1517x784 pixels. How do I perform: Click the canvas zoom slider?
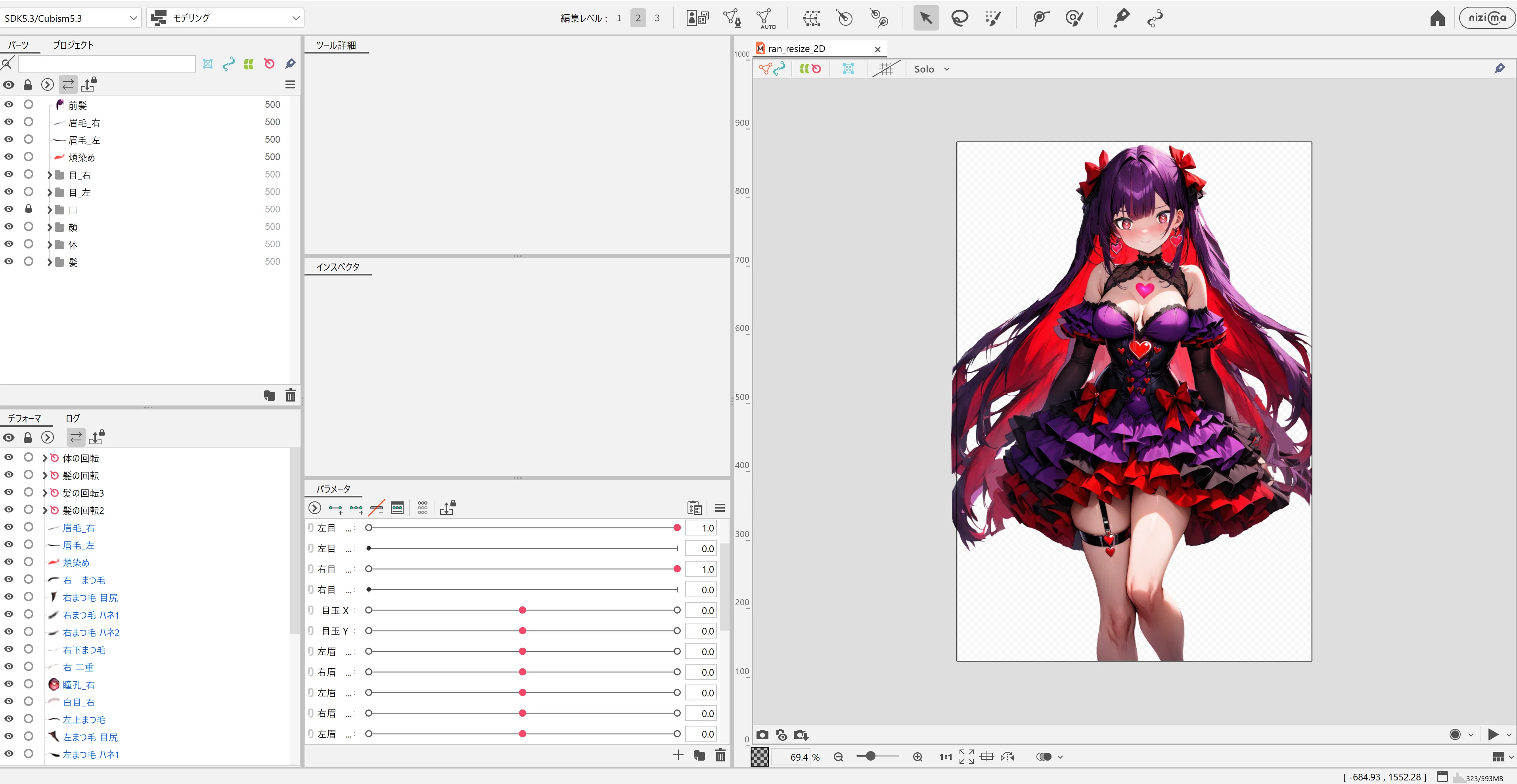point(877,756)
